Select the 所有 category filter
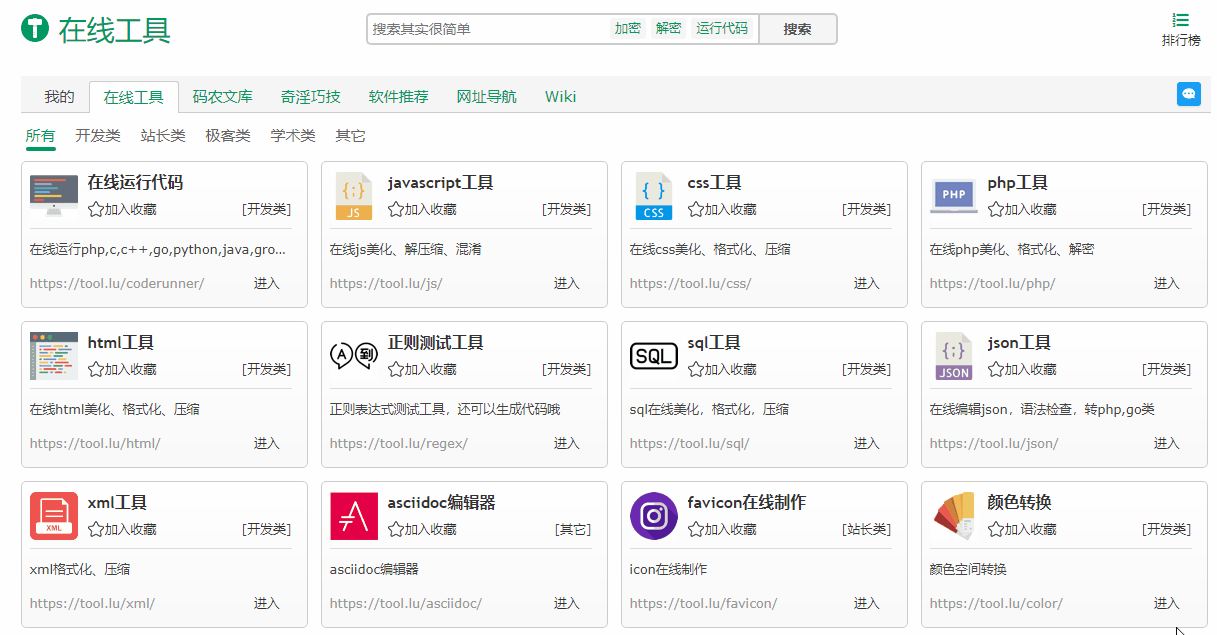The width and height of the screenshot is (1217, 635). coord(41,136)
